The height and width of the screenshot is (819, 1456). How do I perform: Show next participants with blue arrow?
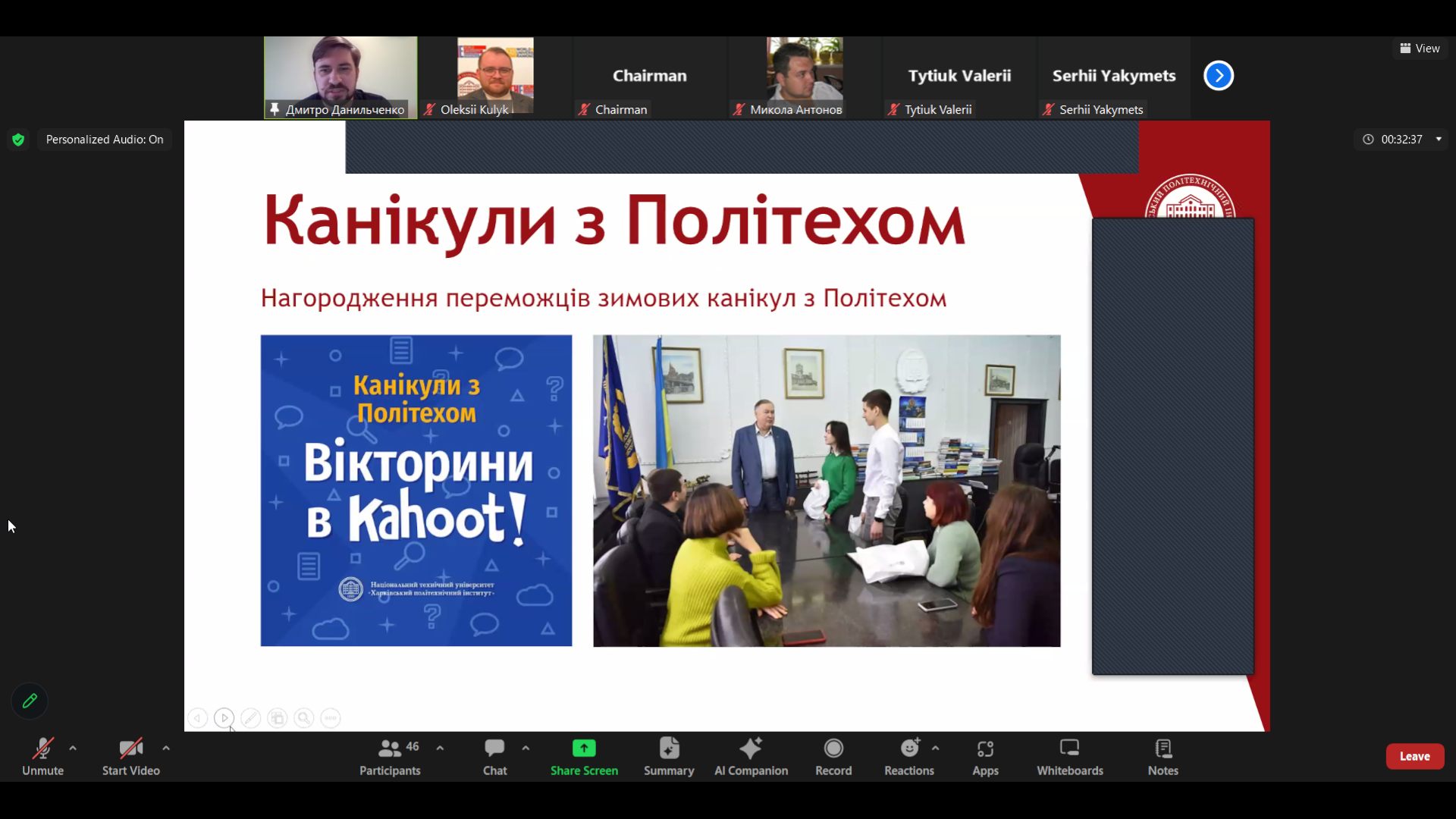1219,76
